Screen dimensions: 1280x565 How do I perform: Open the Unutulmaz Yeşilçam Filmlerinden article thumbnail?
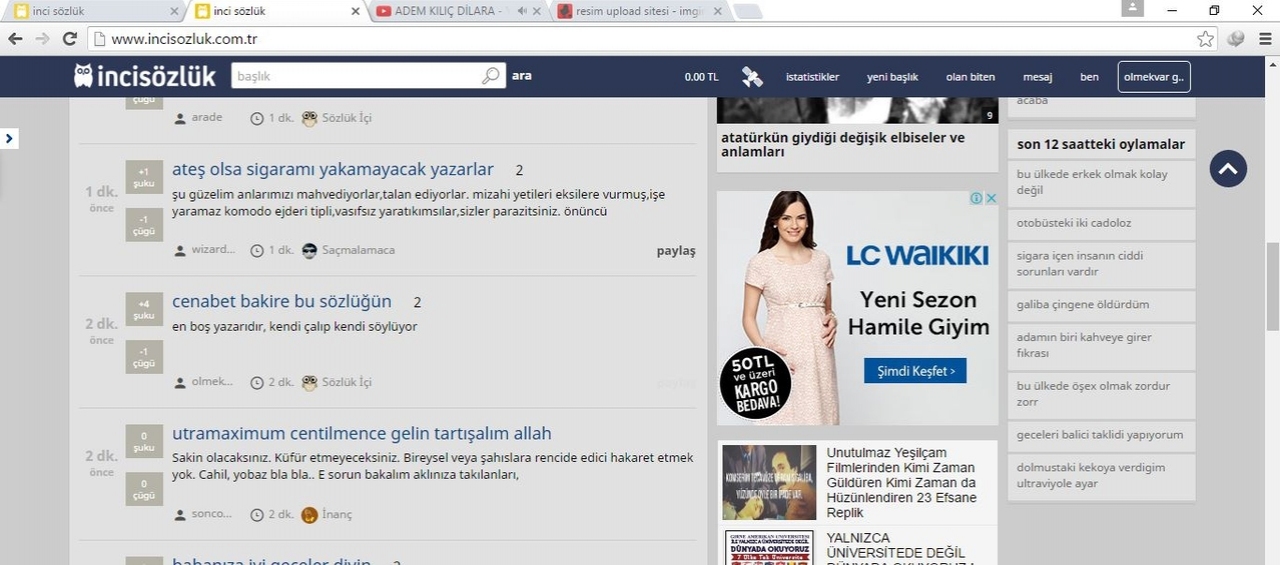[x=769, y=482]
